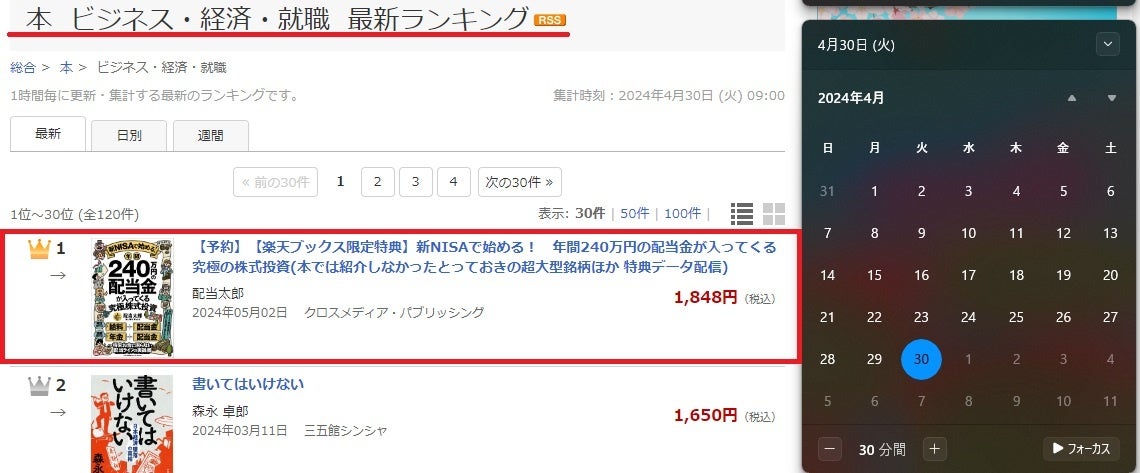
Task: Switch to list view layout icon
Action: [742, 214]
